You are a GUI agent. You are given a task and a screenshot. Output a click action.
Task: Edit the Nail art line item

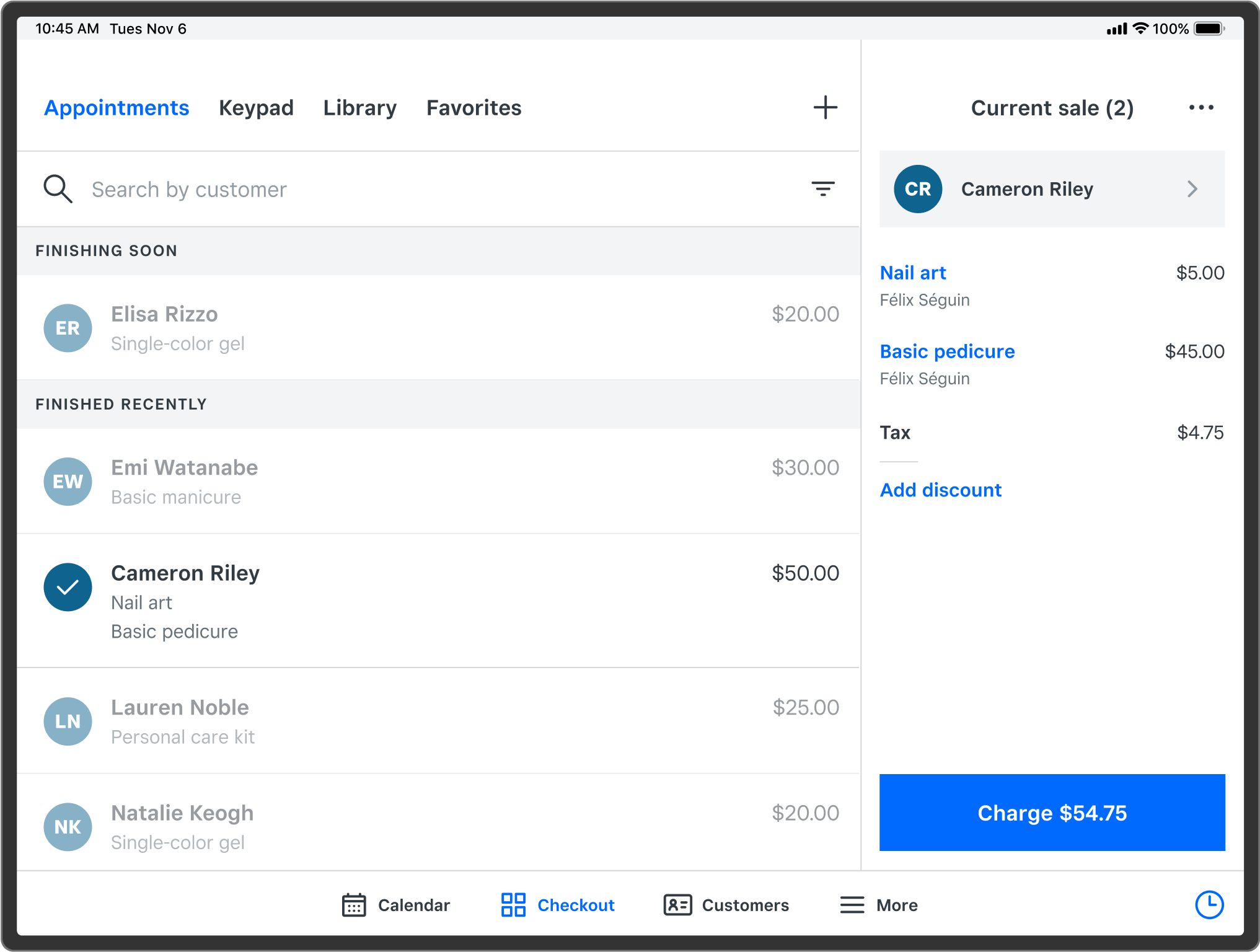pyautogui.click(x=913, y=272)
